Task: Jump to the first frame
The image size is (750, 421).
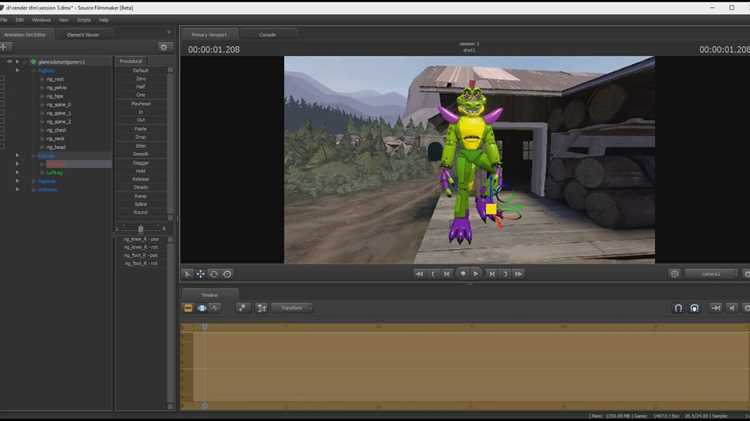Action: tap(419, 274)
